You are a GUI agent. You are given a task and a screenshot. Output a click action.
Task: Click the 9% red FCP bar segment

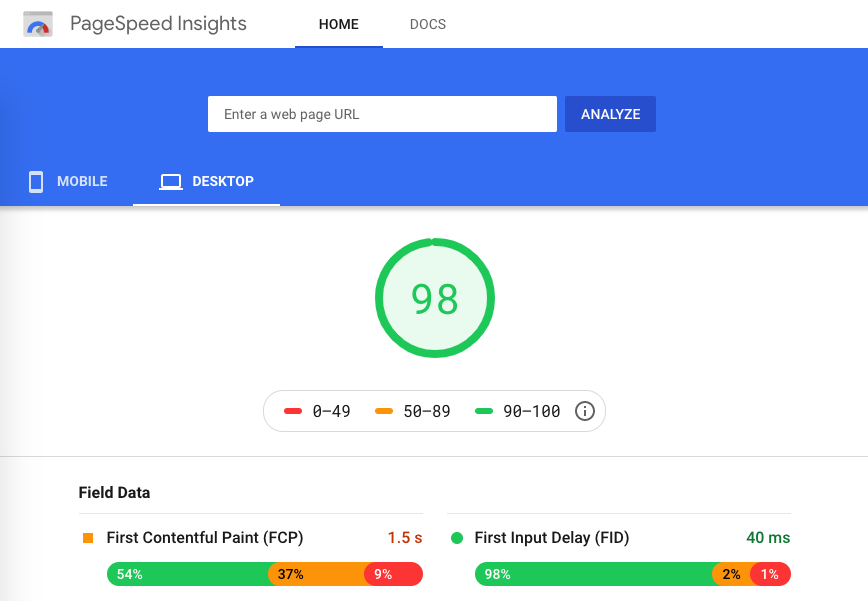pos(394,574)
